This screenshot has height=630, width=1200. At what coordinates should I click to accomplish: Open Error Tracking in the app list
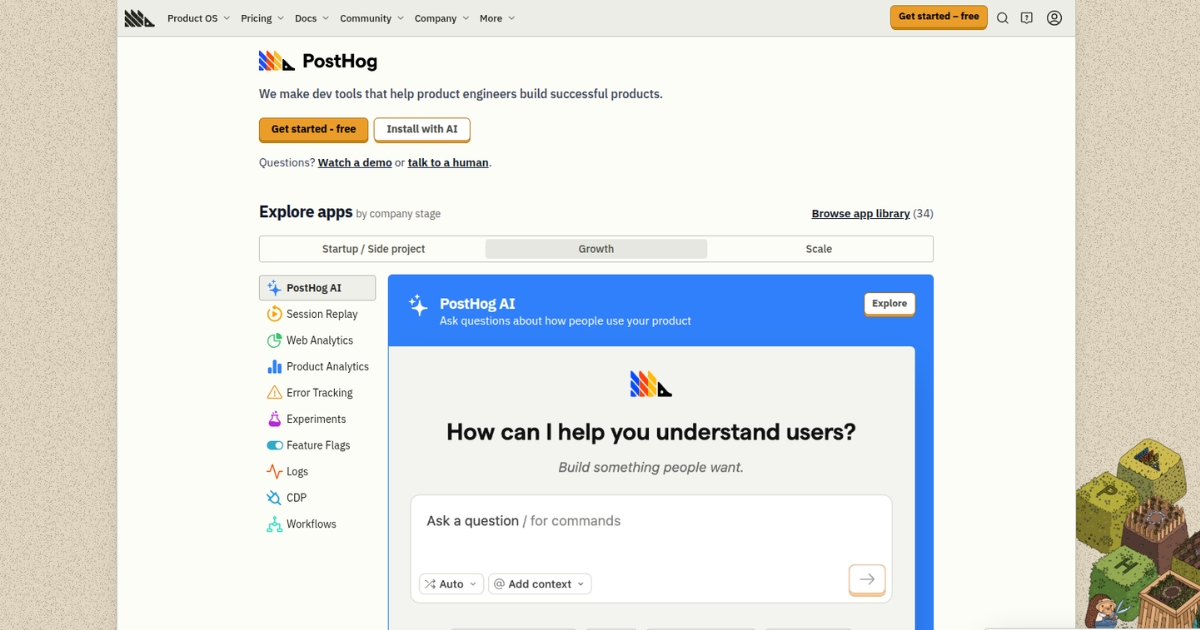[317, 393]
